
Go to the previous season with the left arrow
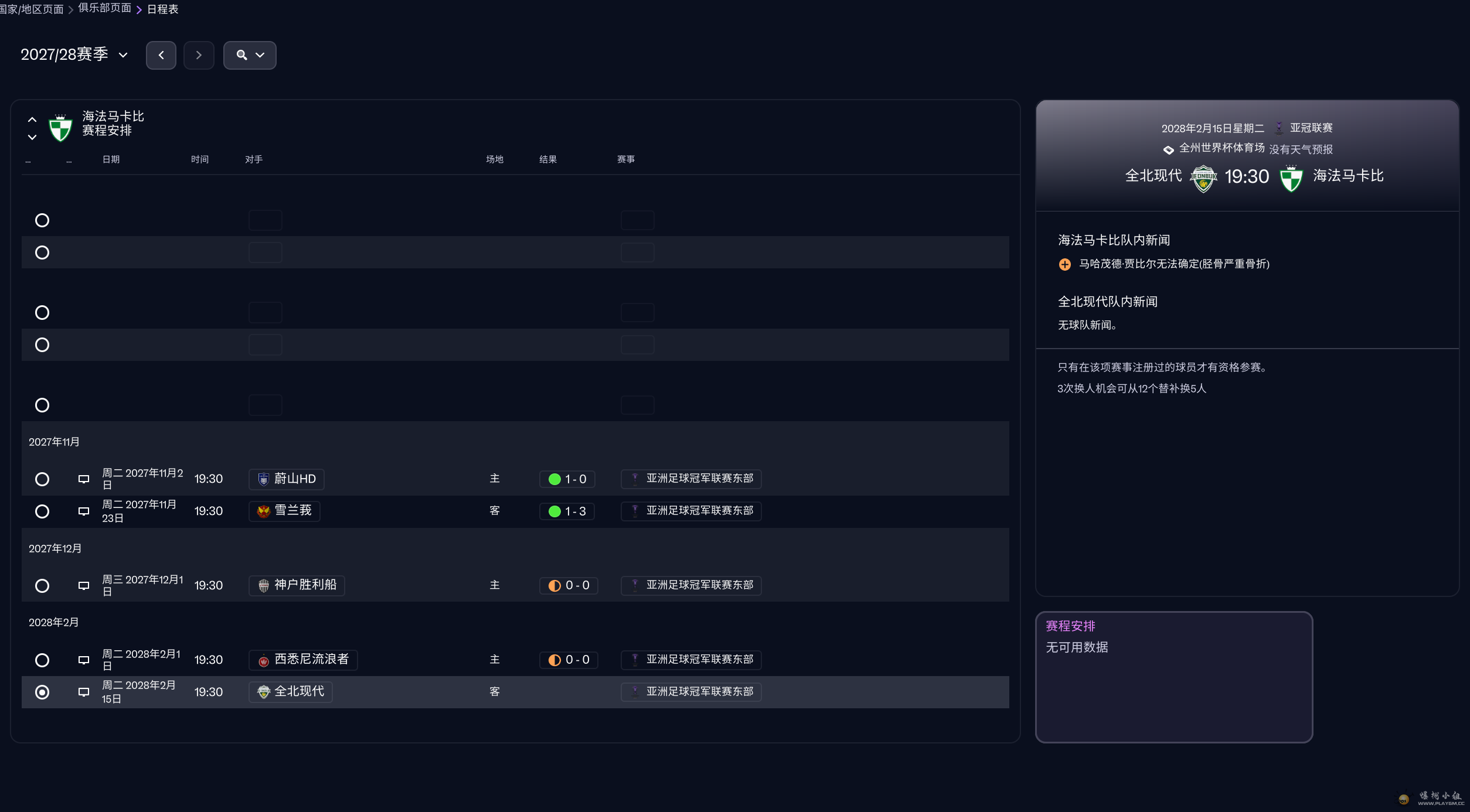point(161,55)
